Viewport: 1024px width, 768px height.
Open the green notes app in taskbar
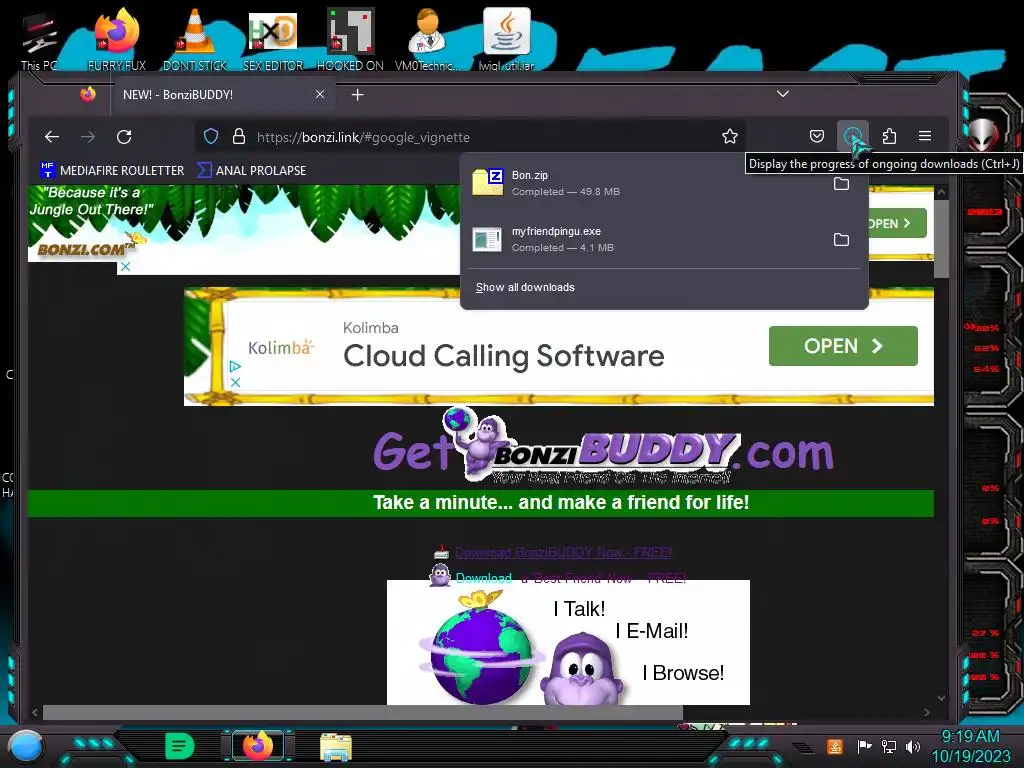179,746
